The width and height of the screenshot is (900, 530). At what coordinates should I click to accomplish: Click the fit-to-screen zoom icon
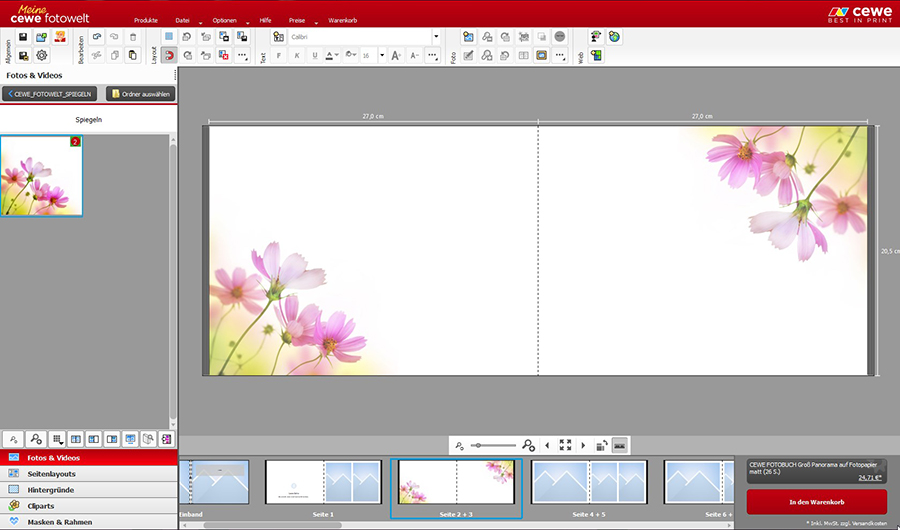tap(565, 445)
